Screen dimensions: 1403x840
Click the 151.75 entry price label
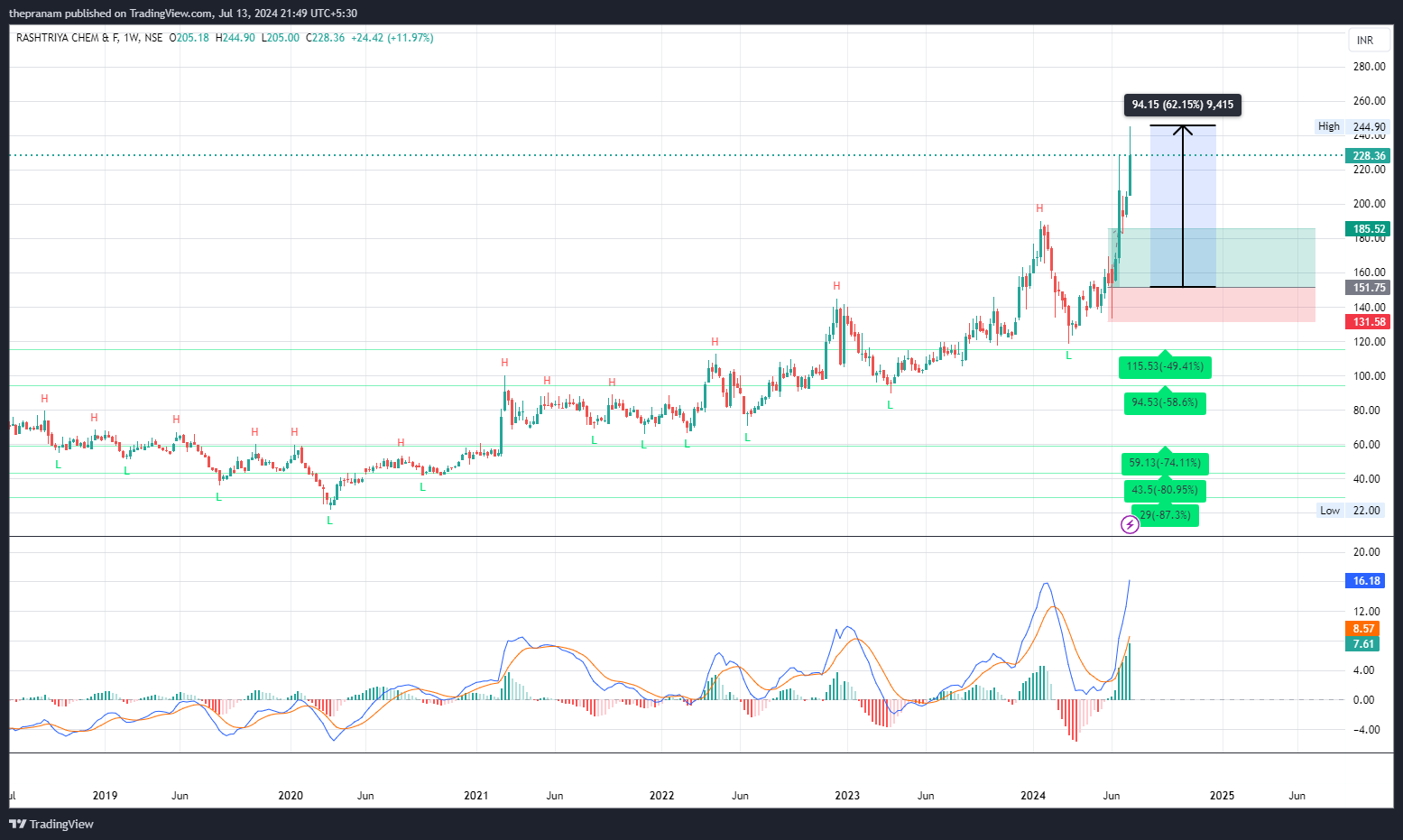click(1369, 288)
